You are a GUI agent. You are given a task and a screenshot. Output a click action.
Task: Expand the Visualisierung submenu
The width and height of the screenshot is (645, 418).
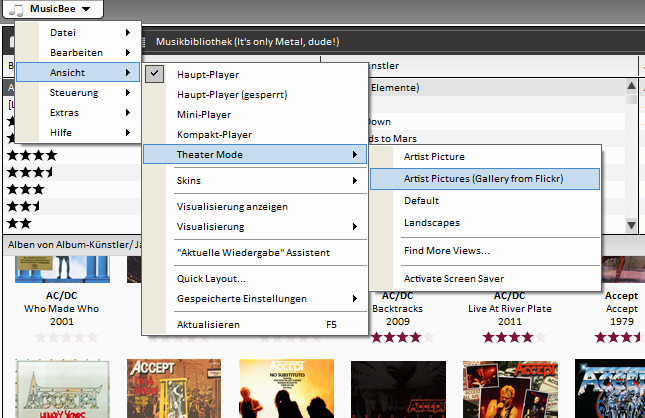[255, 227]
